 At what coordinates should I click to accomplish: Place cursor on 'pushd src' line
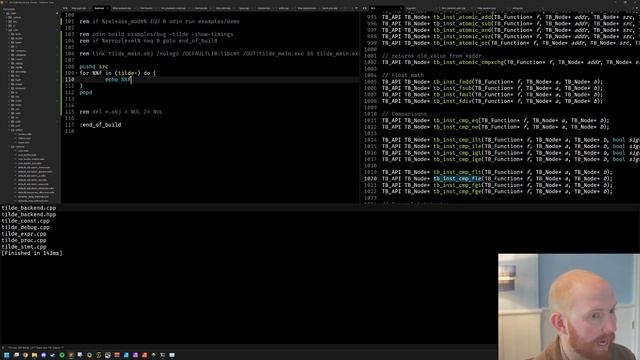(x=94, y=67)
